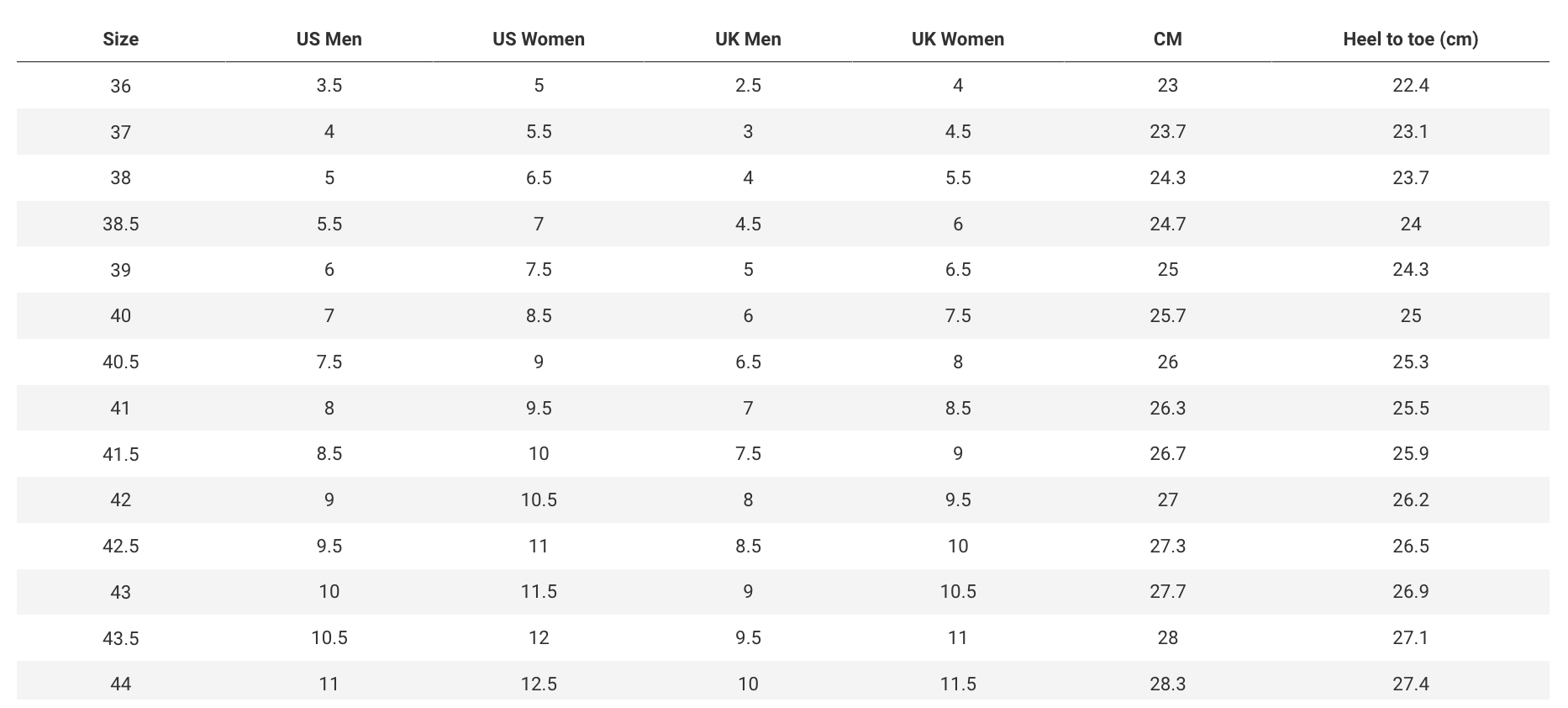
Task: Select the "US Women" column header
Action: (x=539, y=39)
